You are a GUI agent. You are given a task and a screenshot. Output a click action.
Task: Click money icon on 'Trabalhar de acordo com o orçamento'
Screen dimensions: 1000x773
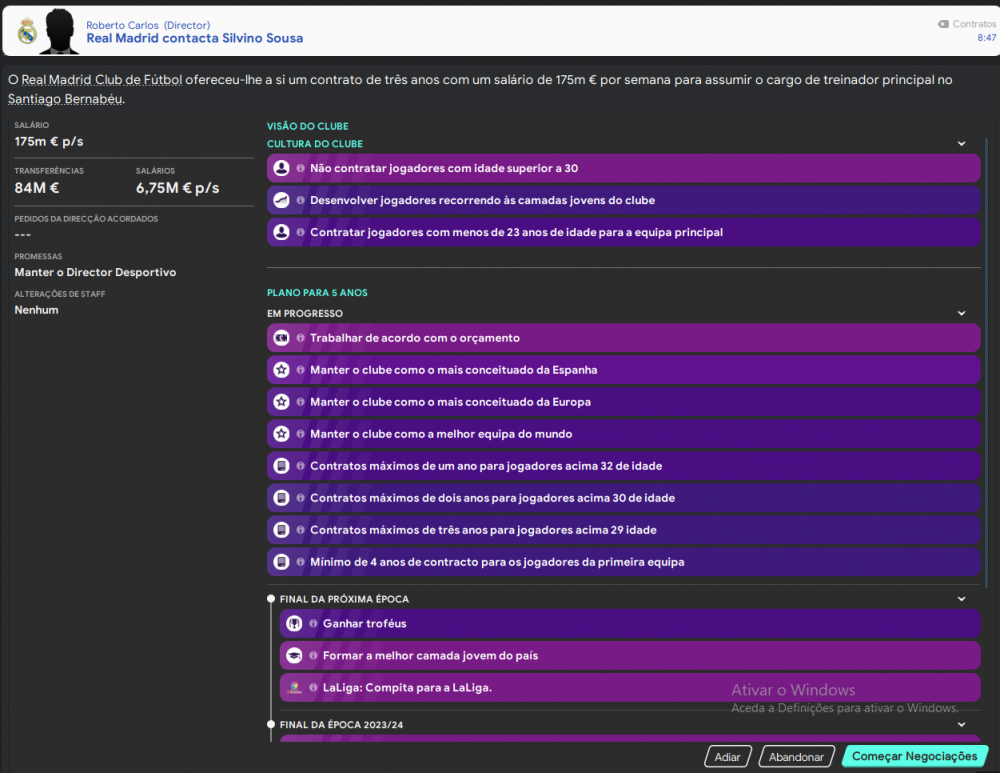(281, 338)
